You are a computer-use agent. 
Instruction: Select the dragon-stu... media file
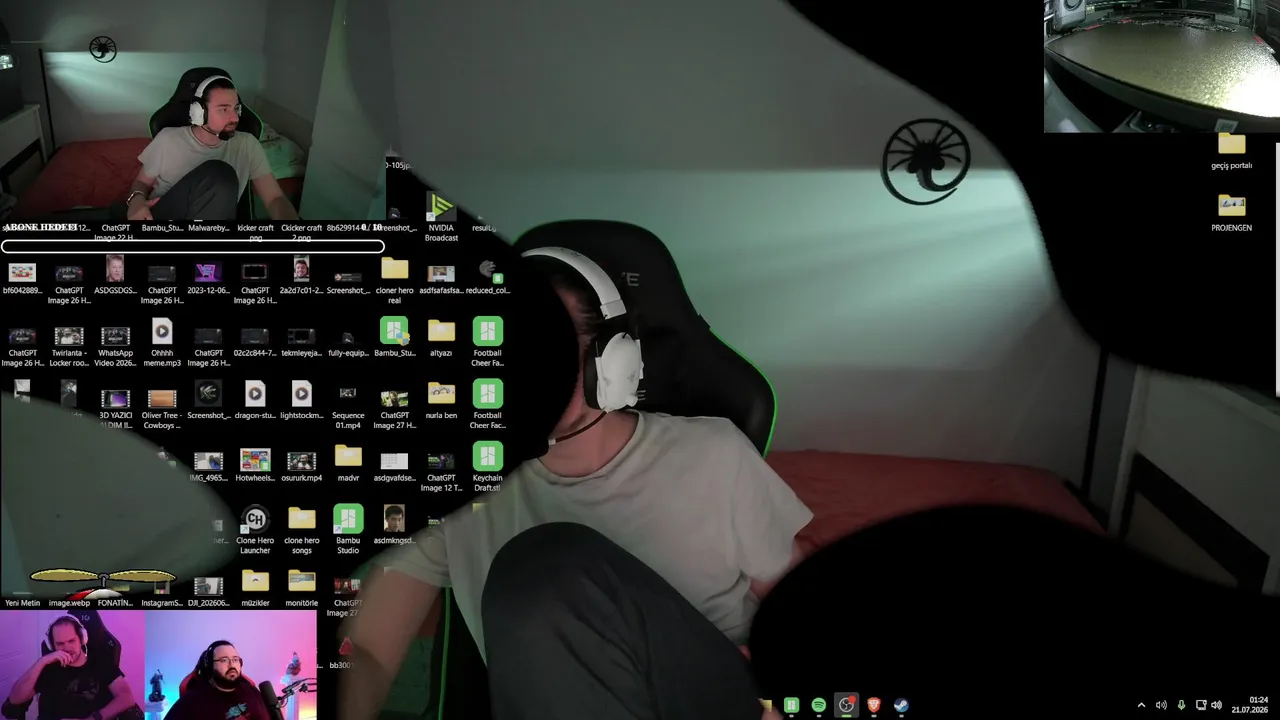tap(255, 401)
